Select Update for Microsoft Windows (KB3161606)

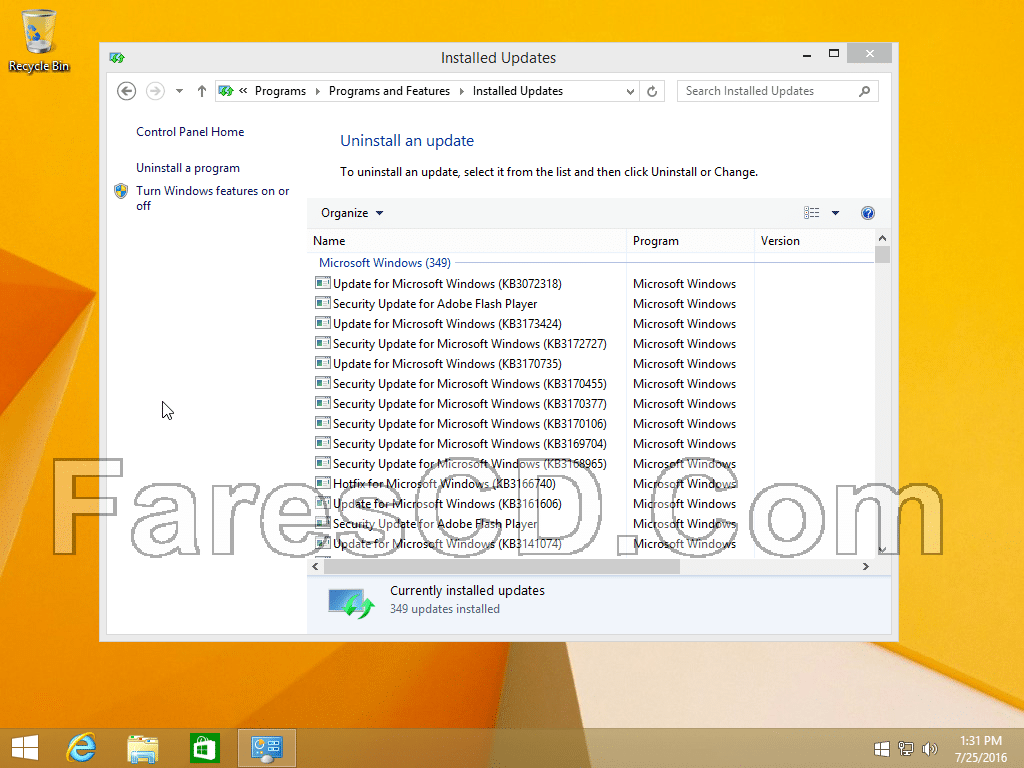pyautogui.click(x=447, y=504)
